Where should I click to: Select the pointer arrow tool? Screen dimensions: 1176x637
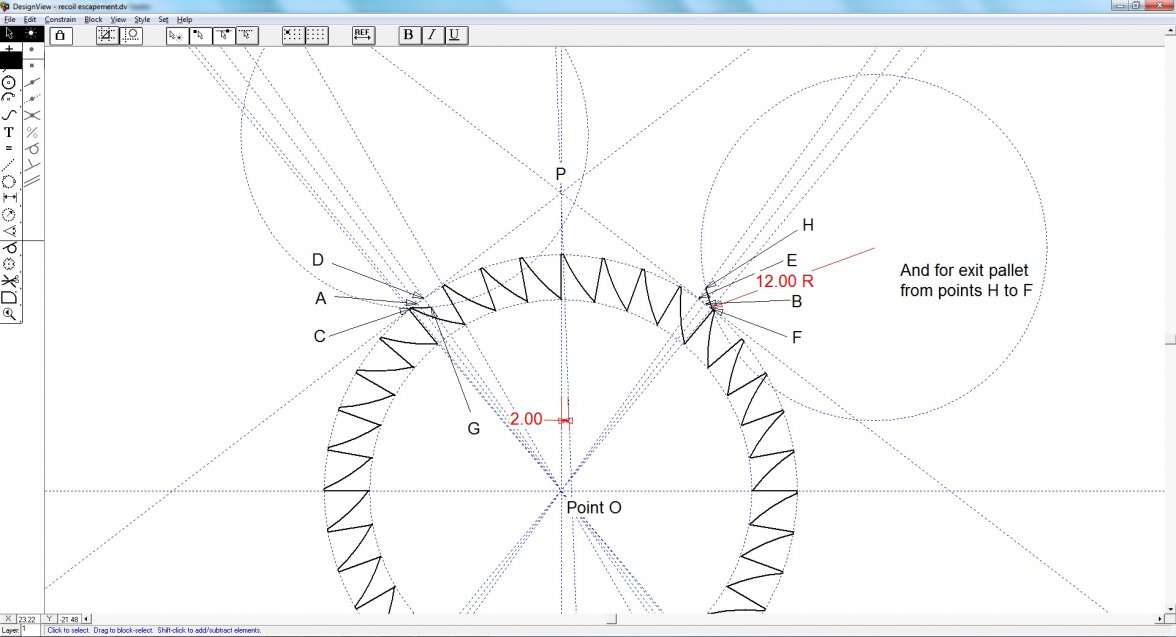click(x=9, y=33)
